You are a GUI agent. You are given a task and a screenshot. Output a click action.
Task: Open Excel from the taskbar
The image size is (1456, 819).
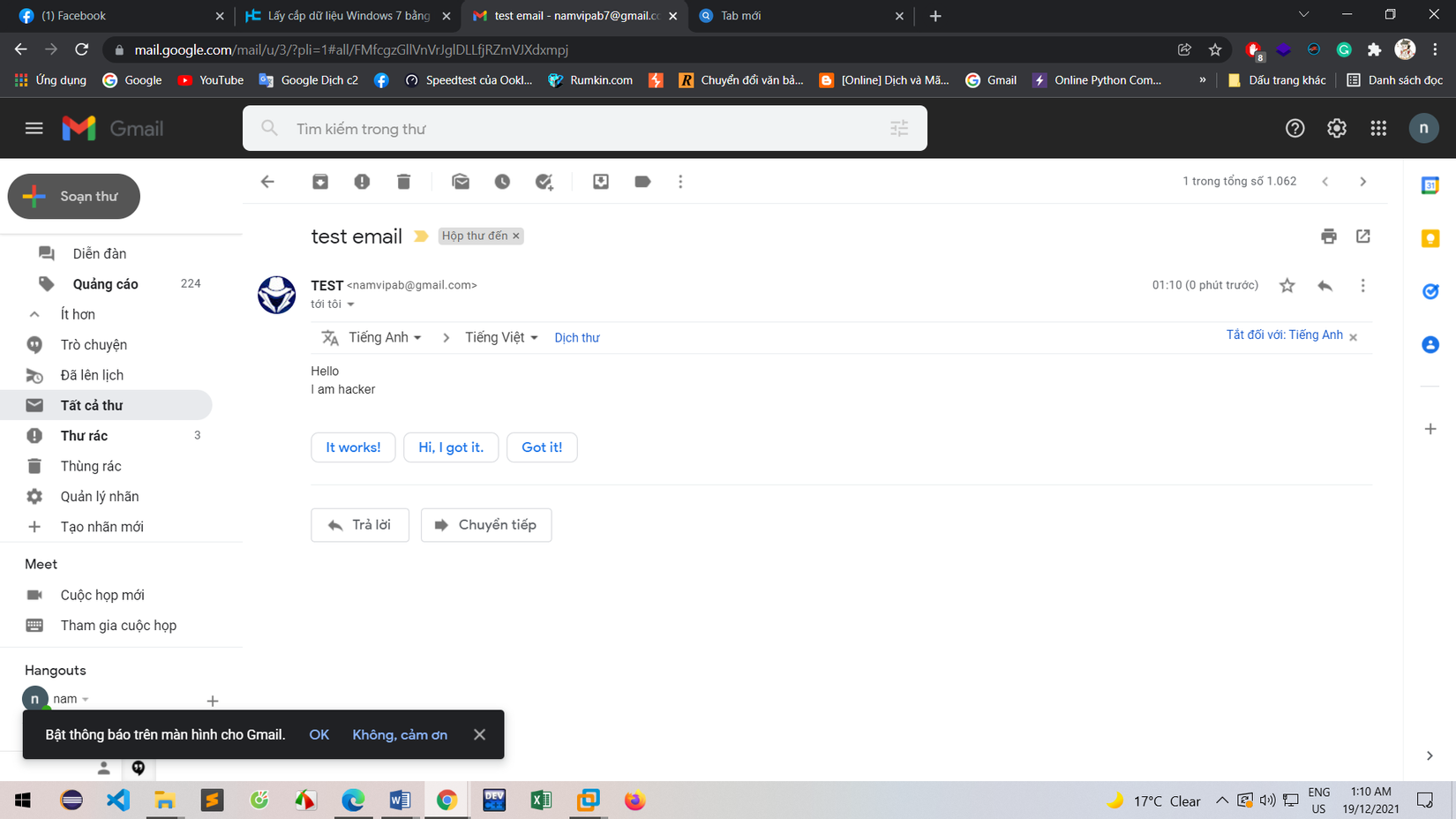[x=540, y=800]
